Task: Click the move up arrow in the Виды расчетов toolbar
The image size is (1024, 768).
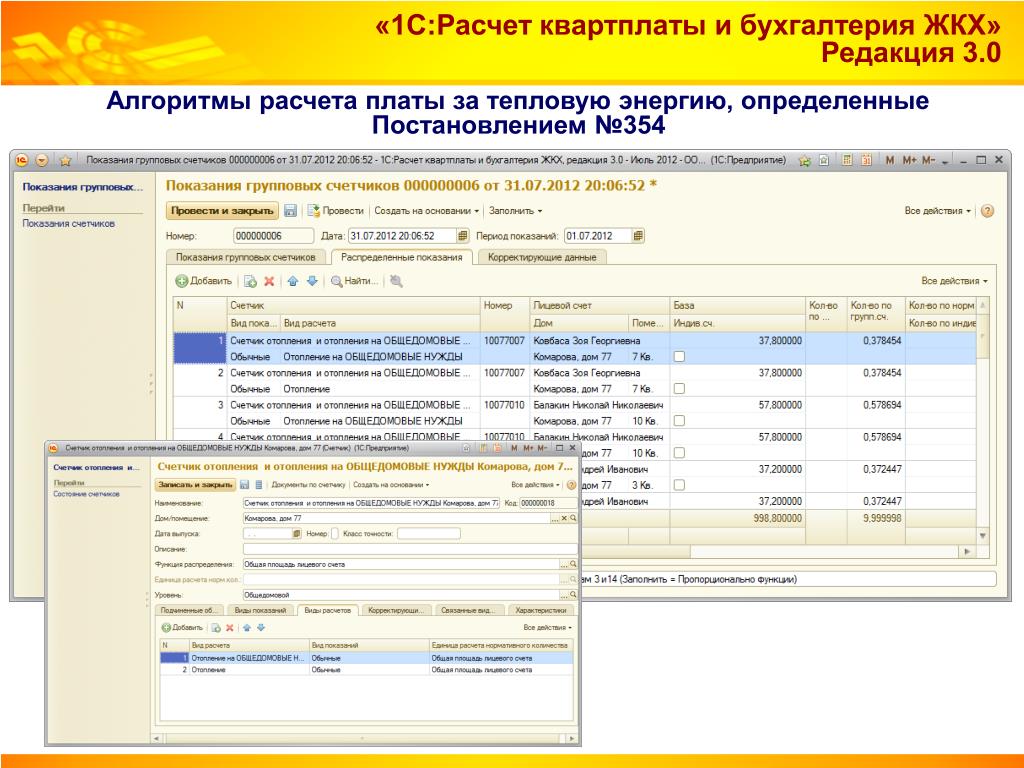Action: pyautogui.click(x=247, y=628)
